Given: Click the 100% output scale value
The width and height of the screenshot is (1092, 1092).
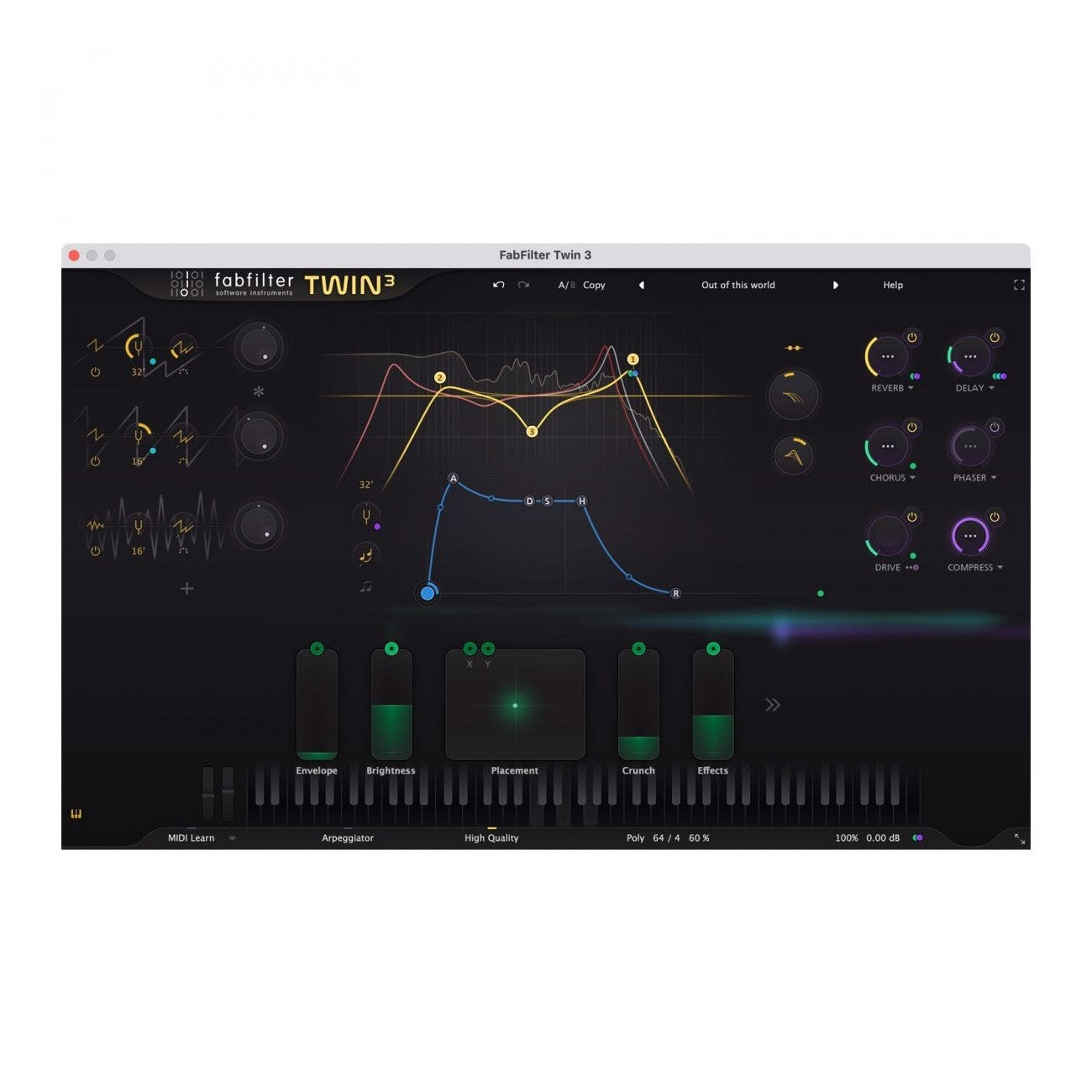Looking at the screenshot, I should point(847,838).
